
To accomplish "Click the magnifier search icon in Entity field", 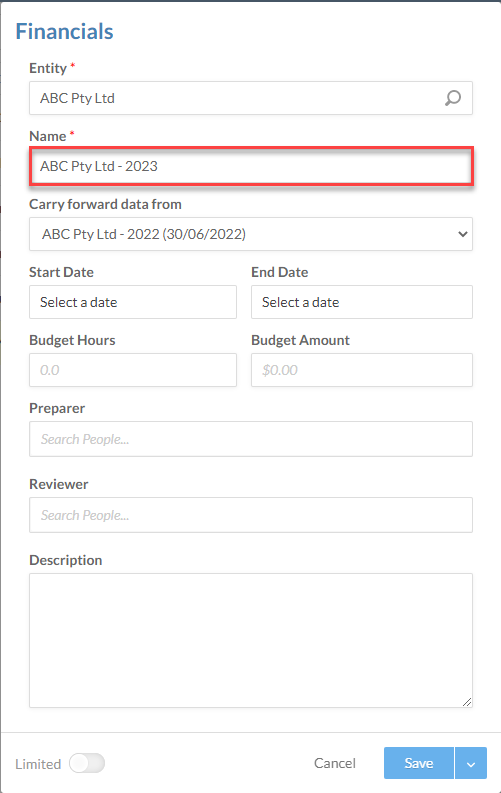I will pos(452,98).
